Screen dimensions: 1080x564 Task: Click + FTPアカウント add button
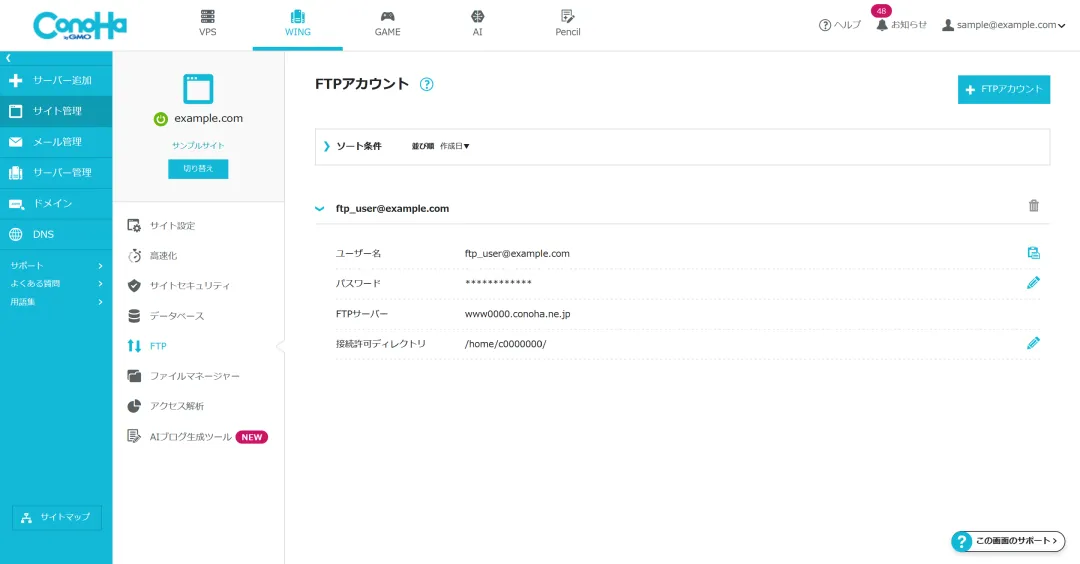pyautogui.click(x=1004, y=90)
